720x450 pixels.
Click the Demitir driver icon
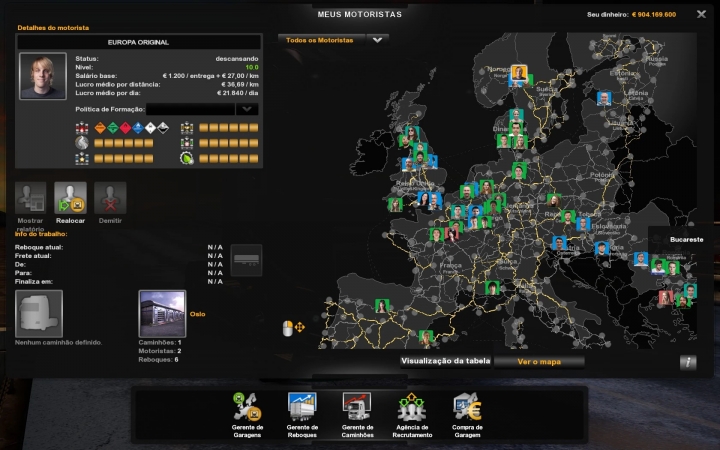tap(110, 198)
